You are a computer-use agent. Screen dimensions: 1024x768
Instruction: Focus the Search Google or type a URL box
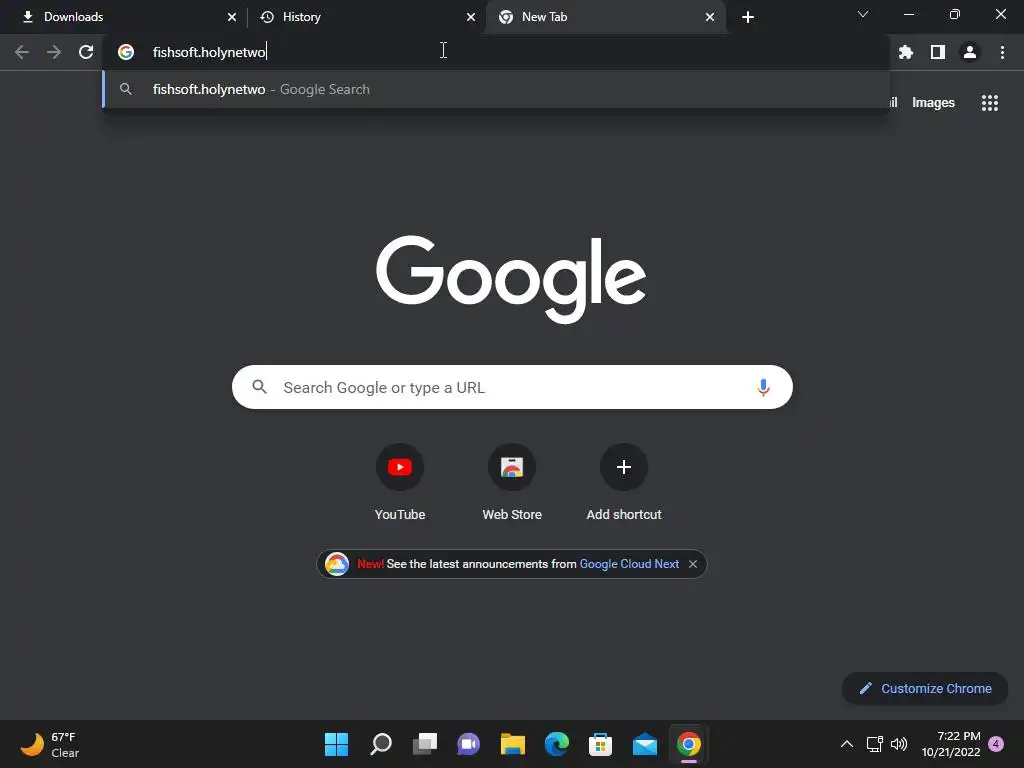(x=512, y=387)
